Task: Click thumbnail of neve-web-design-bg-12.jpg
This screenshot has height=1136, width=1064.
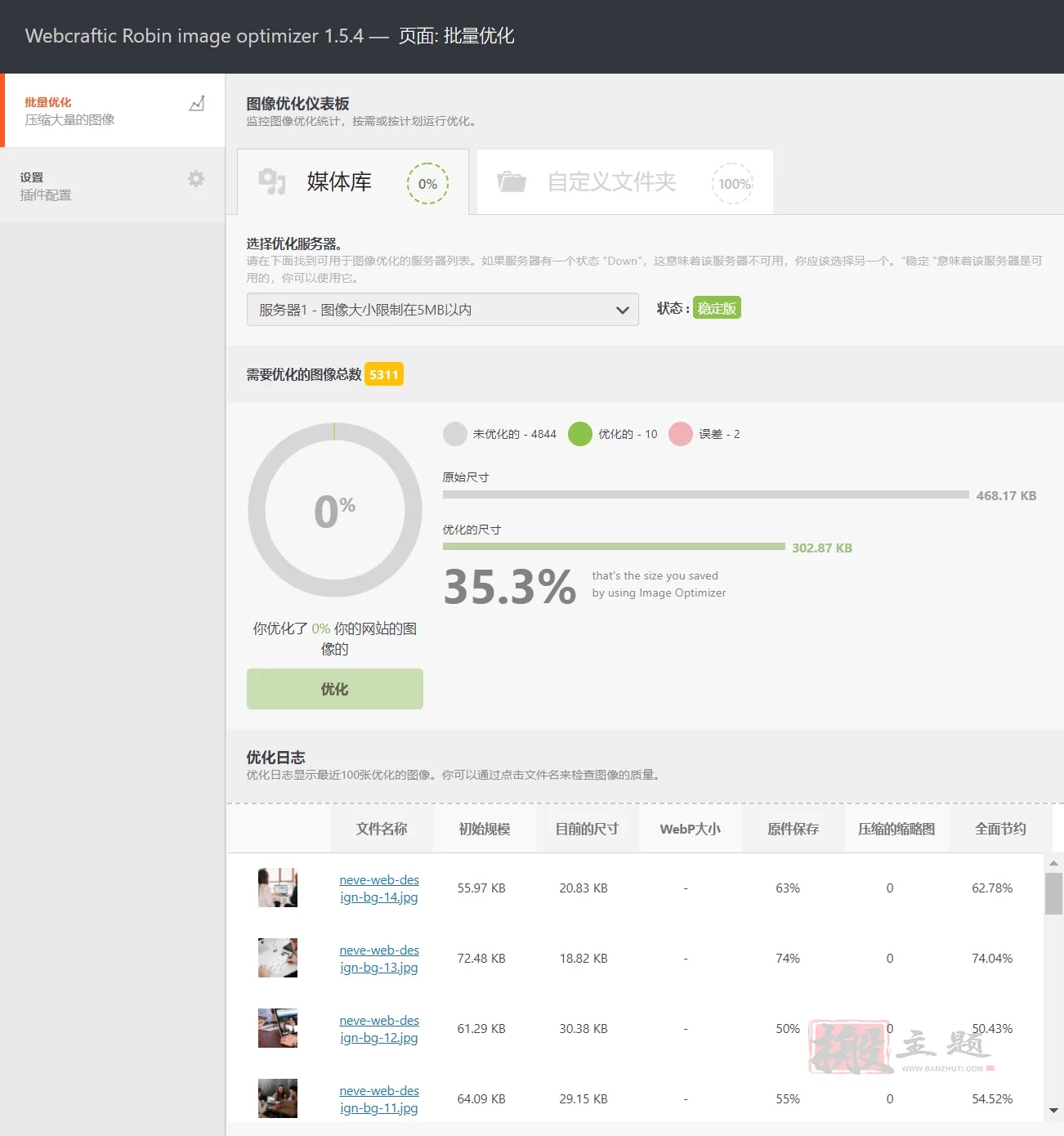Action: click(278, 1028)
